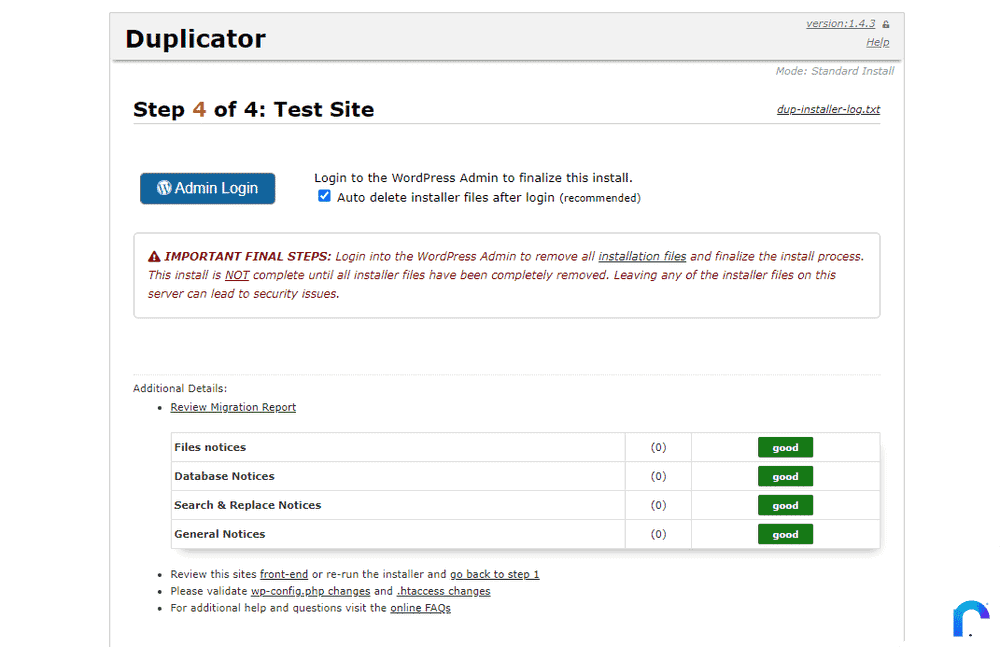Open the front-end link

tap(283, 574)
